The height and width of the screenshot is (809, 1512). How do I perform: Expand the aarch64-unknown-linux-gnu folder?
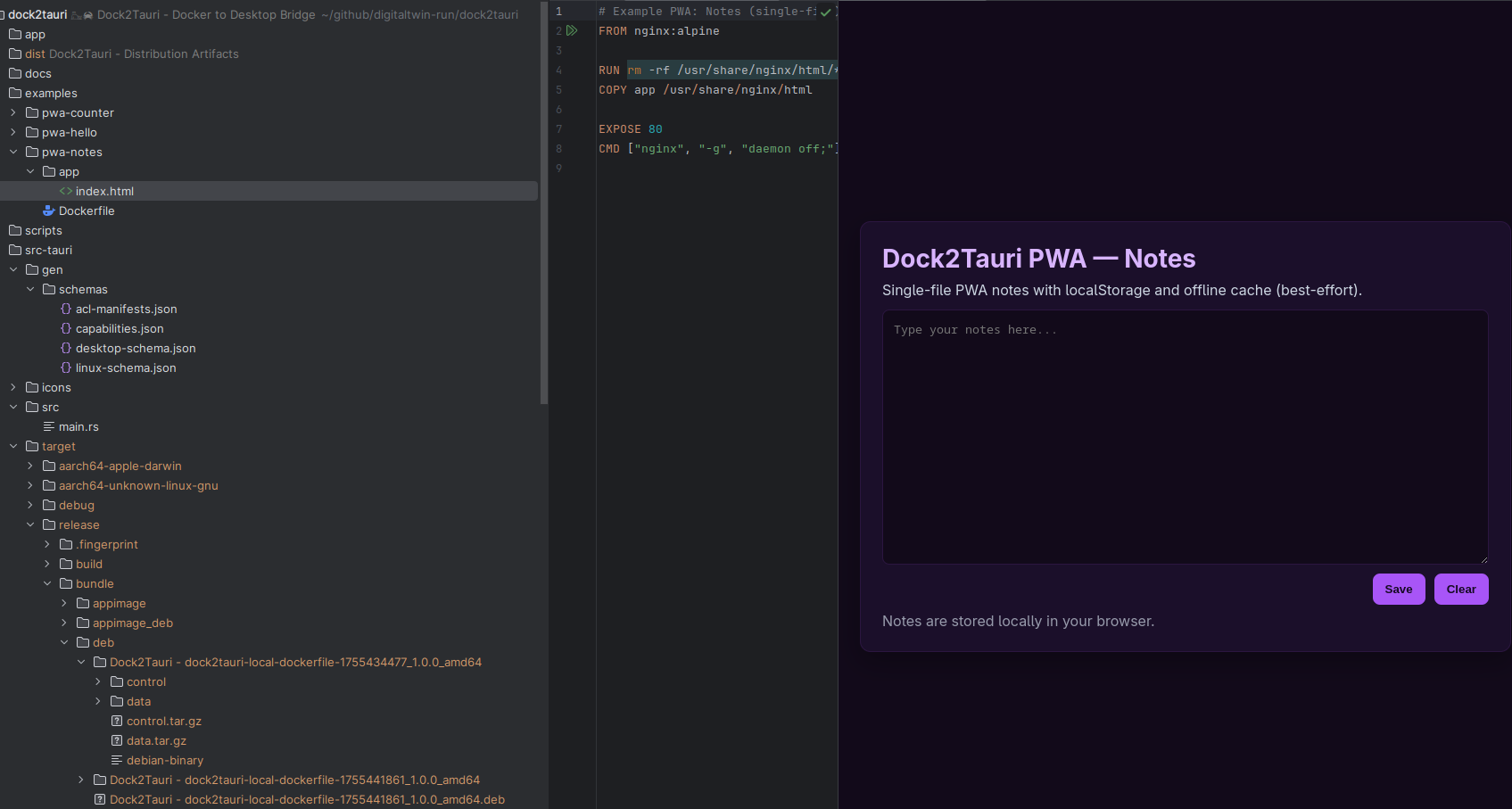[x=30, y=485]
